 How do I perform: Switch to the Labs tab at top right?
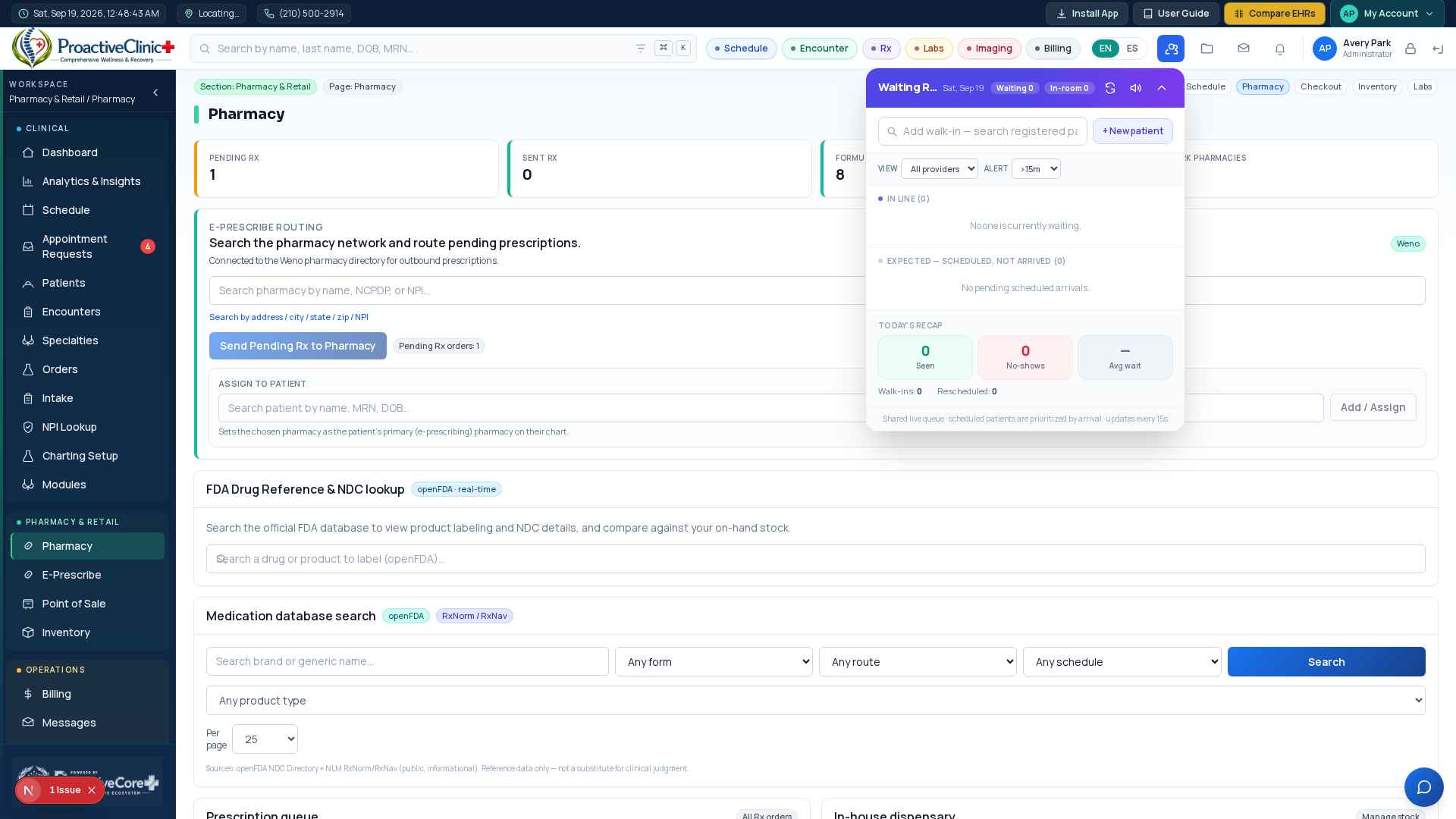point(1423,87)
